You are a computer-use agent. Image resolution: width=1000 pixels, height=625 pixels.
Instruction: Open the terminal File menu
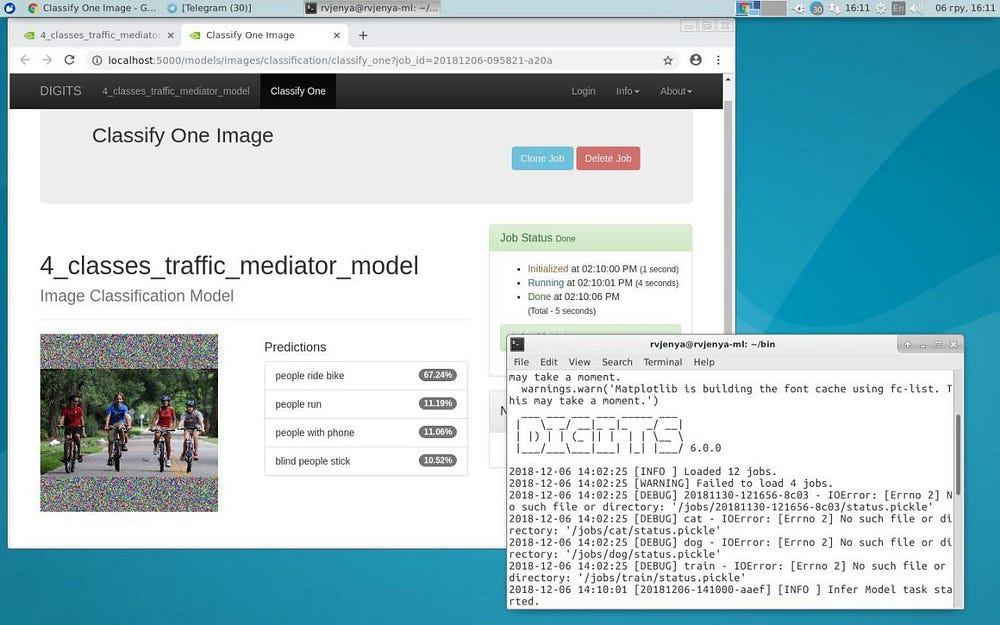(x=521, y=362)
